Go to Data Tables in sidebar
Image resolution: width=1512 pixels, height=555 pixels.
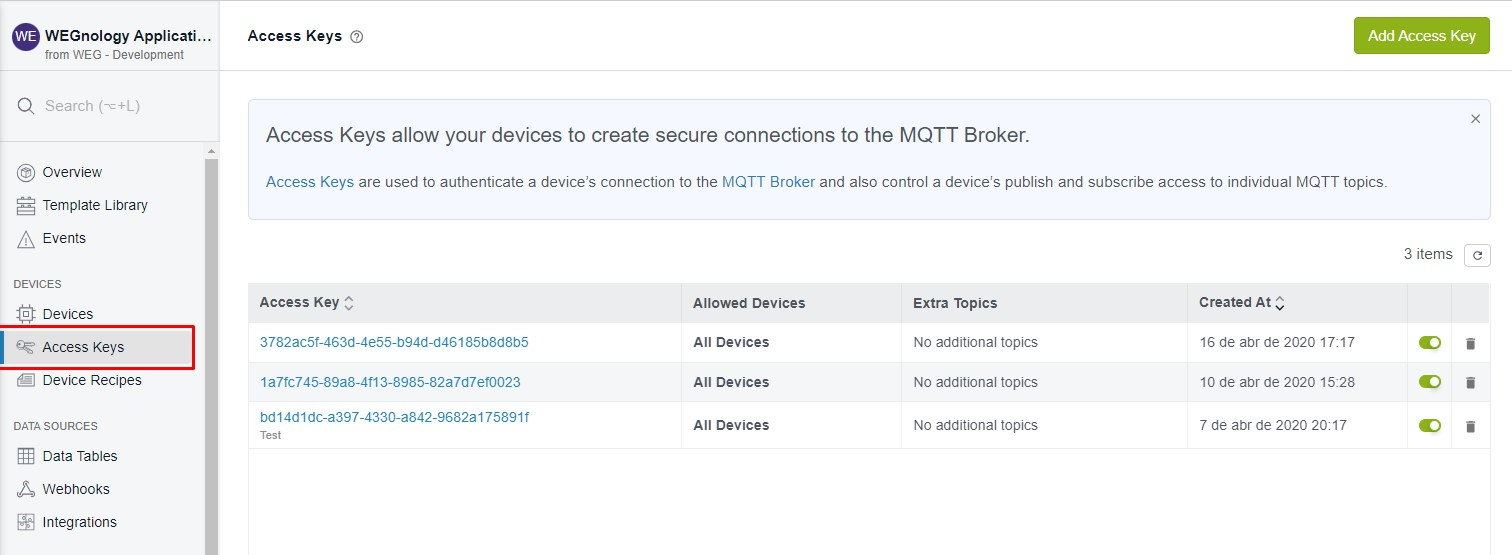80,456
